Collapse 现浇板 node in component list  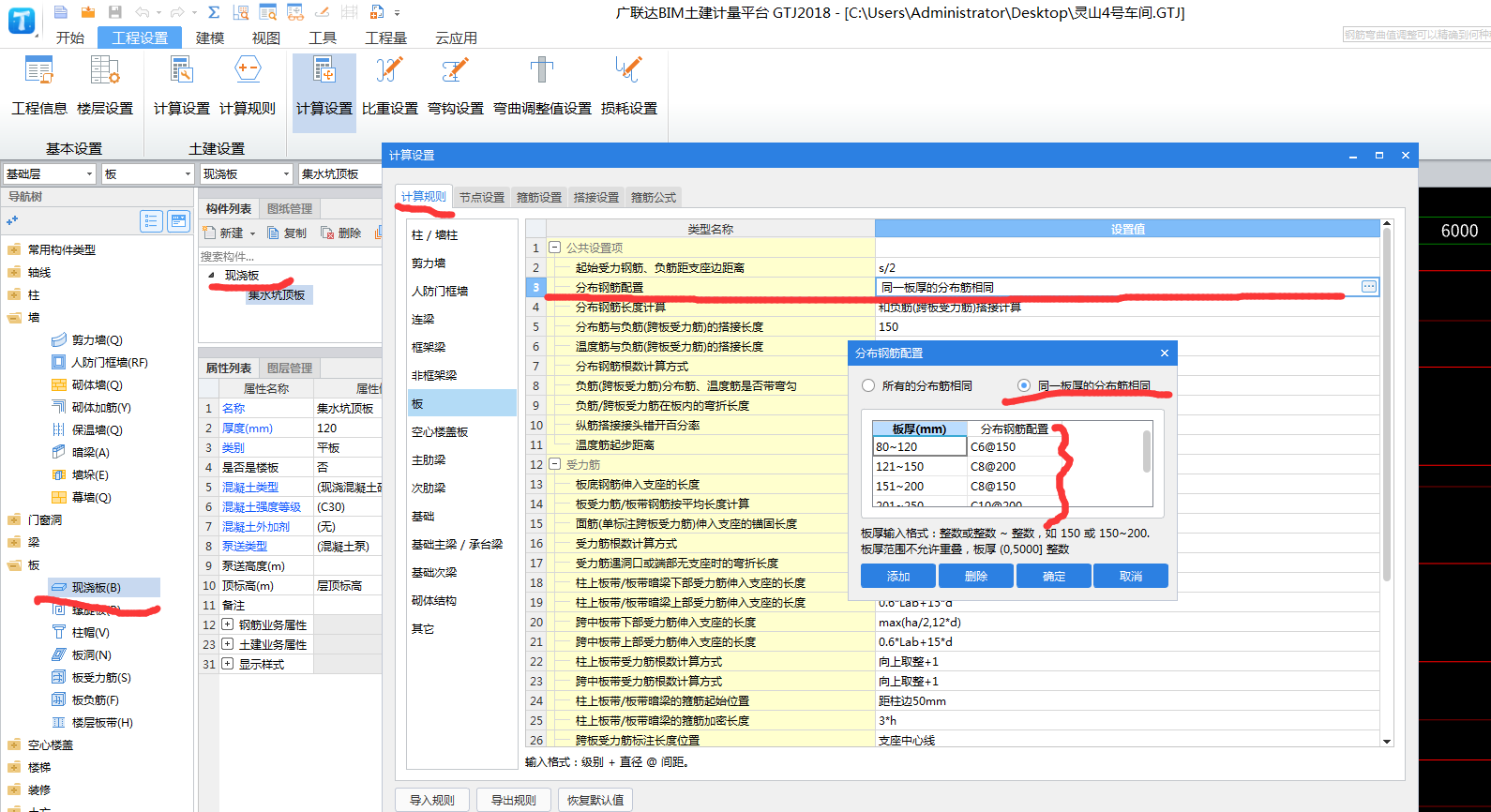click(x=211, y=276)
